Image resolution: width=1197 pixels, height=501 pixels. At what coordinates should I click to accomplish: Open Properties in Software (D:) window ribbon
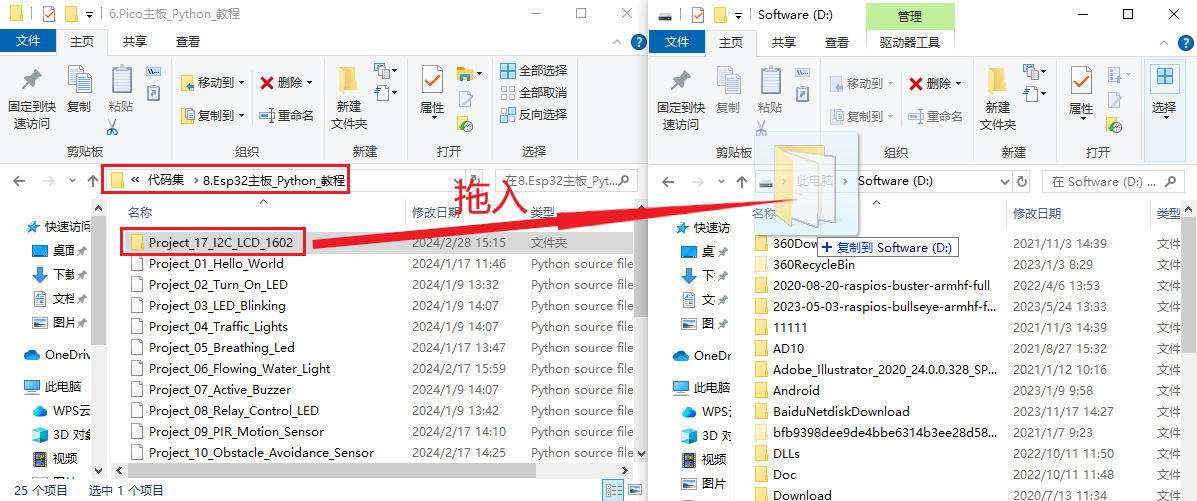(1081, 92)
